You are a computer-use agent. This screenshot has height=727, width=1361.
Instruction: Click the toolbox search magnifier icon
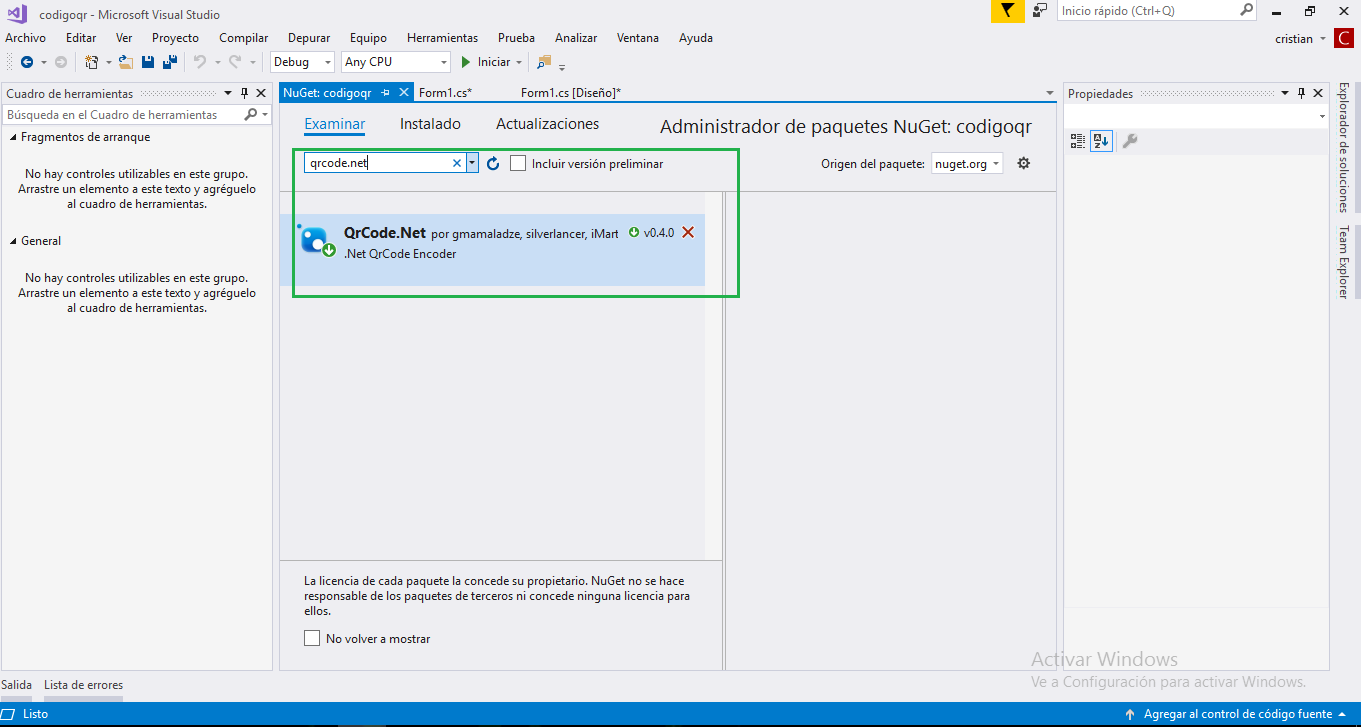(251, 115)
